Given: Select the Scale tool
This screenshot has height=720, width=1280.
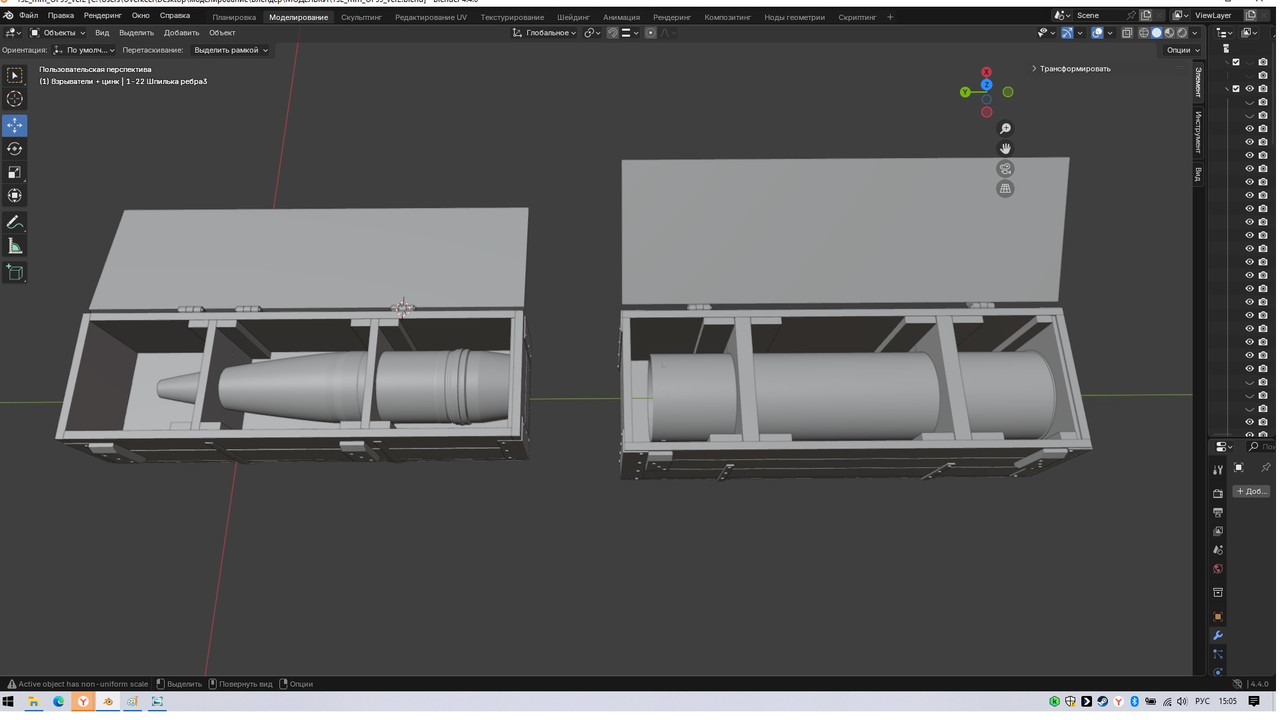Looking at the screenshot, I should [14, 172].
